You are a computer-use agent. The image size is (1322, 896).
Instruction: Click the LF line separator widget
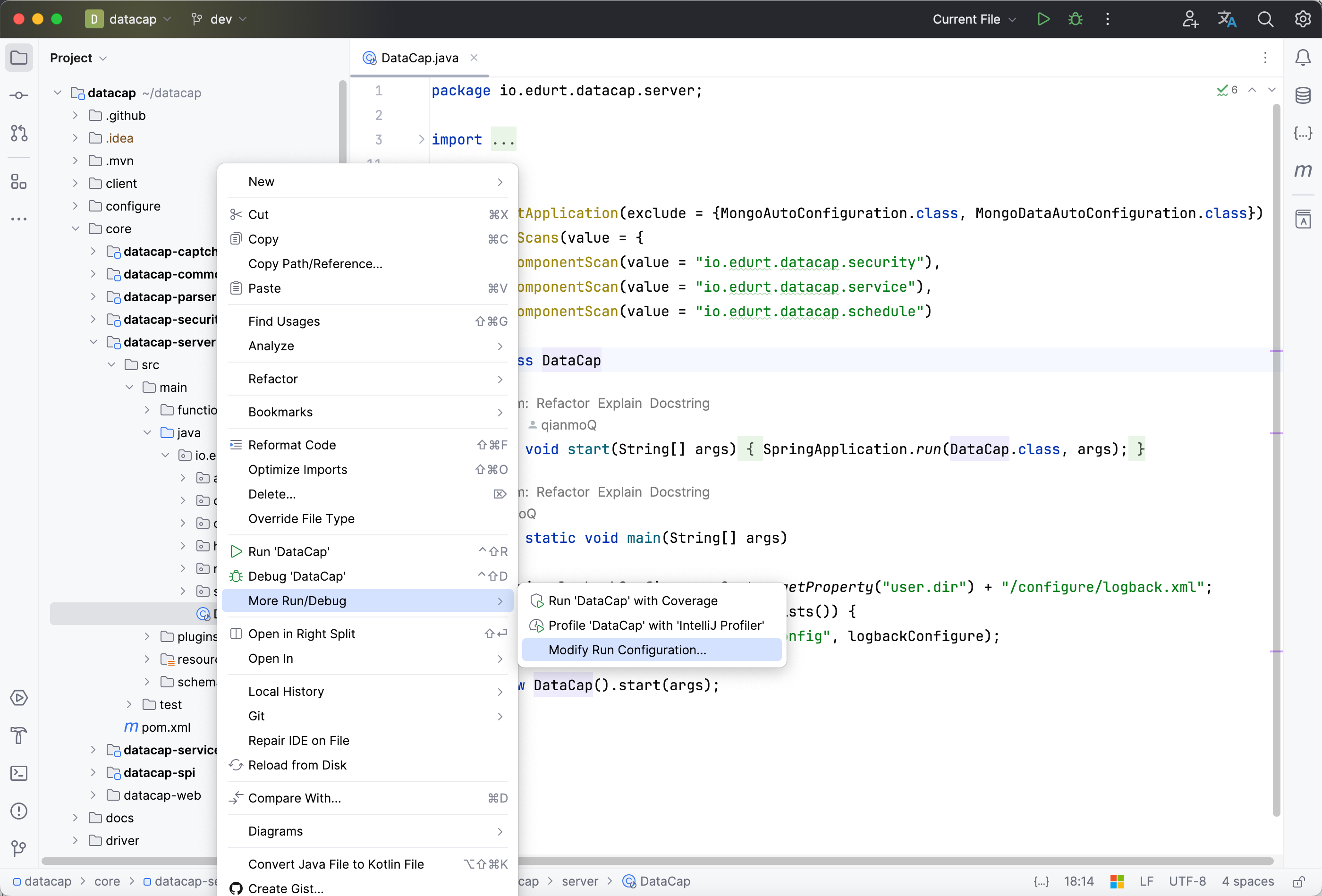[x=1146, y=882]
